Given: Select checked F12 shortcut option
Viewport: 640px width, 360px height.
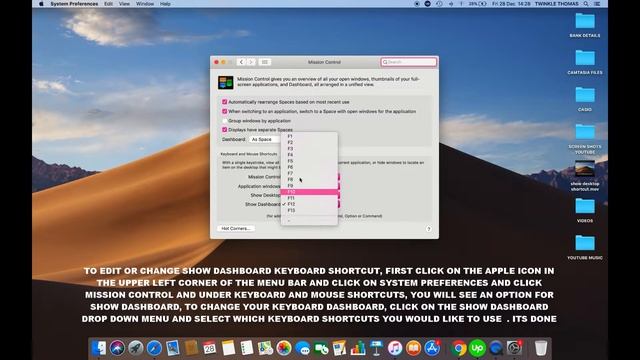Looking at the screenshot, I should 309,204.
